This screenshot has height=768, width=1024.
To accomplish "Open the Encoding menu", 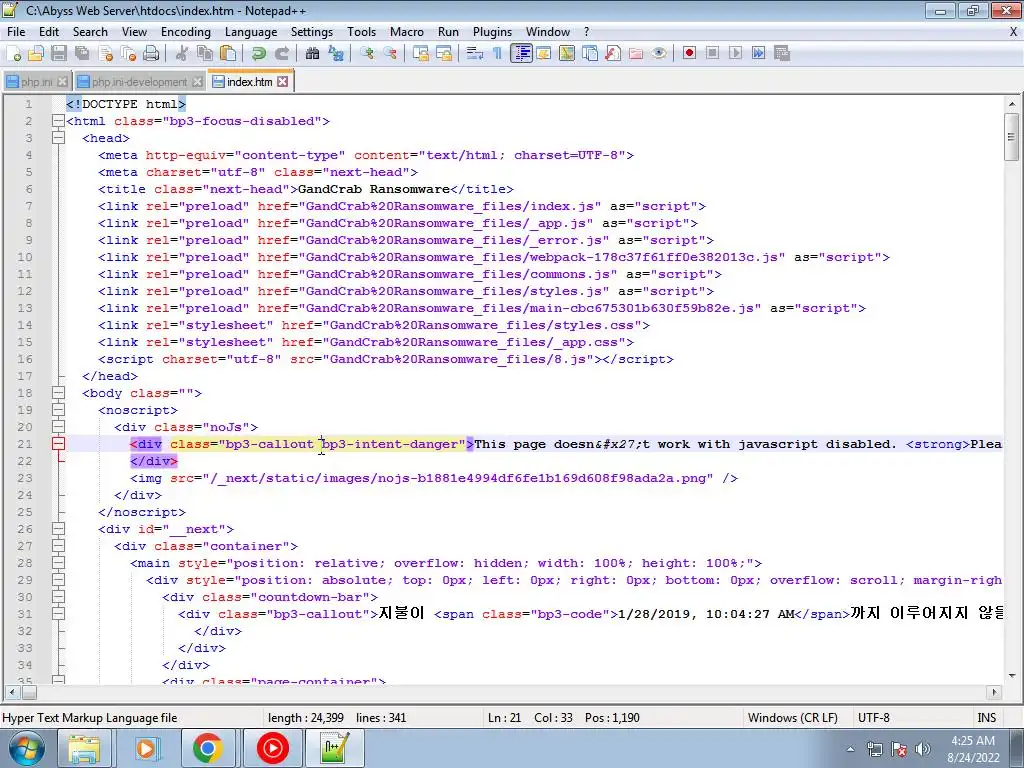I will pyautogui.click(x=185, y=31).
